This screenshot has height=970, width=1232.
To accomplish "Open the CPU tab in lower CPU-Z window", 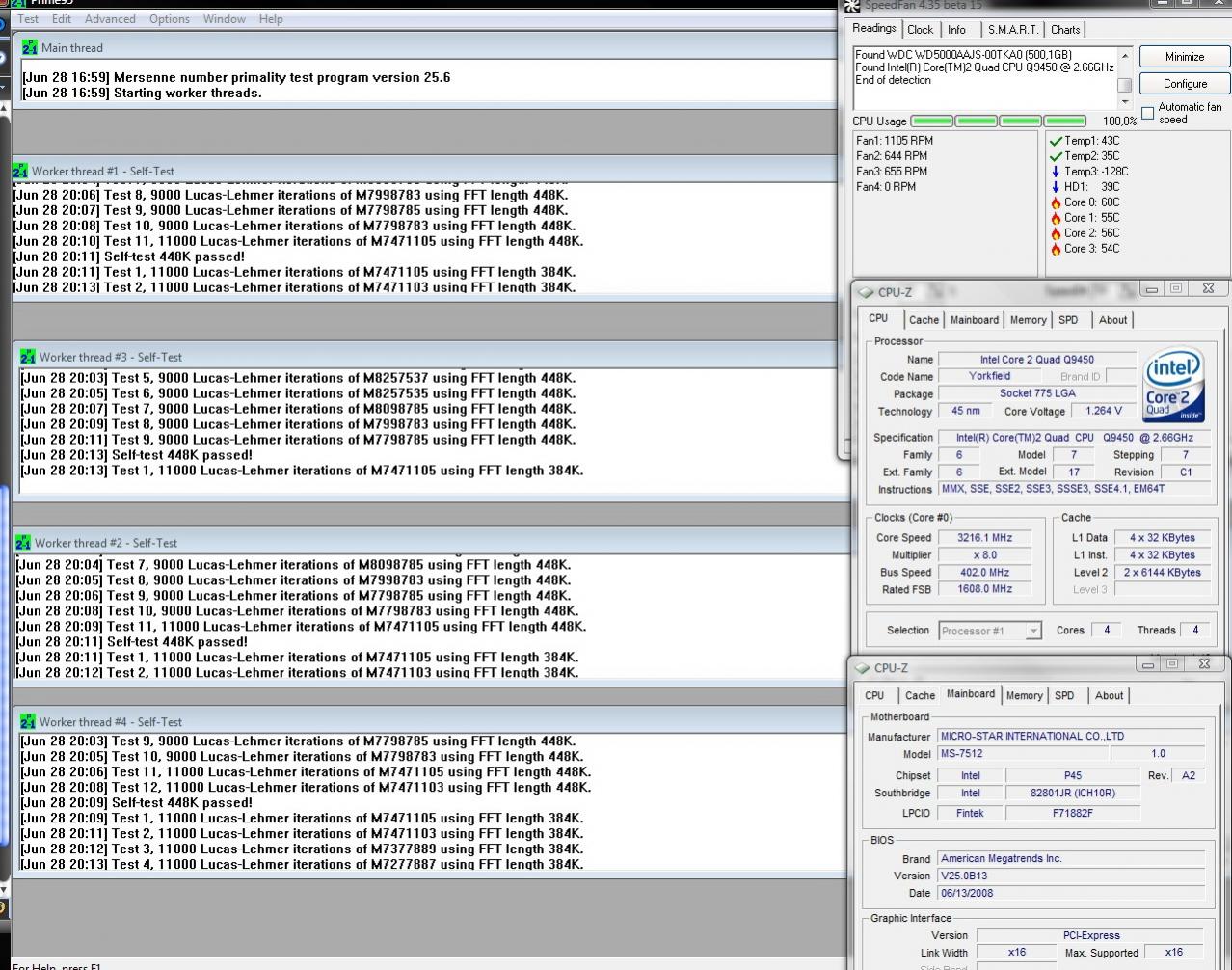I will pyautogui.click(x=874, y=695).
